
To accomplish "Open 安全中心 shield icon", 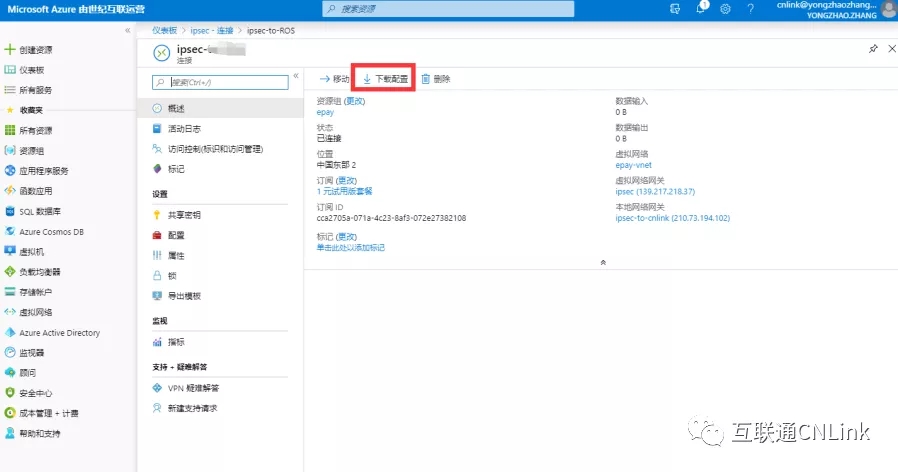I will pyautogui.click(x=10, y=393).
